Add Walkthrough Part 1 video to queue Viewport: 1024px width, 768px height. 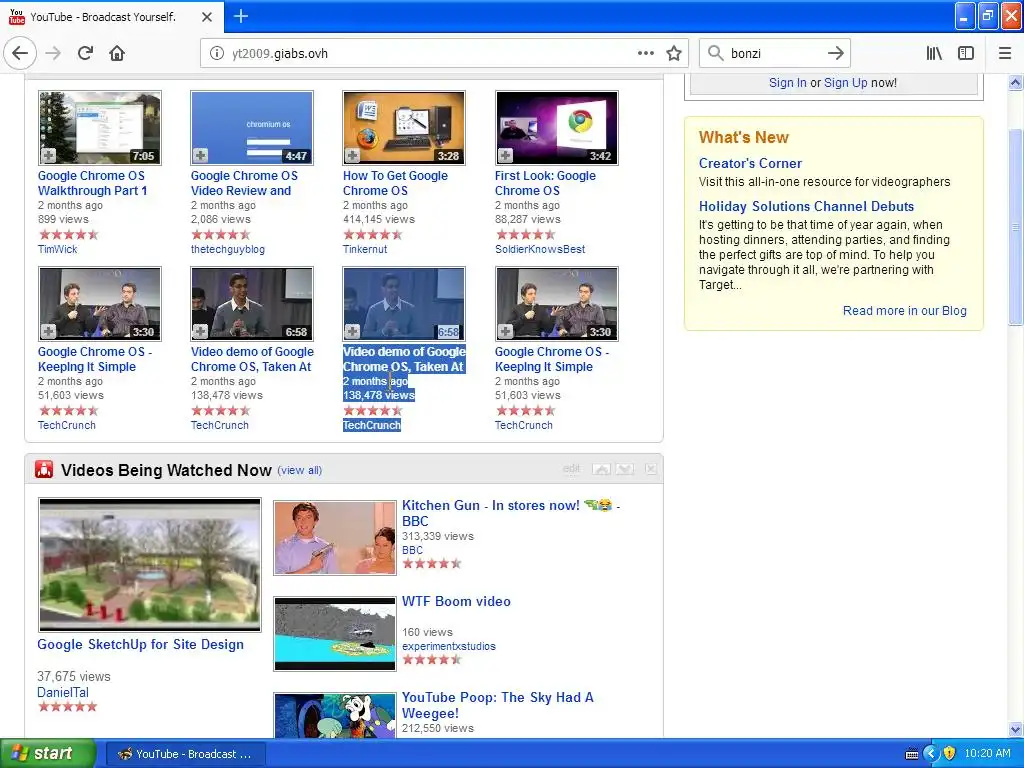pos(48,155)
